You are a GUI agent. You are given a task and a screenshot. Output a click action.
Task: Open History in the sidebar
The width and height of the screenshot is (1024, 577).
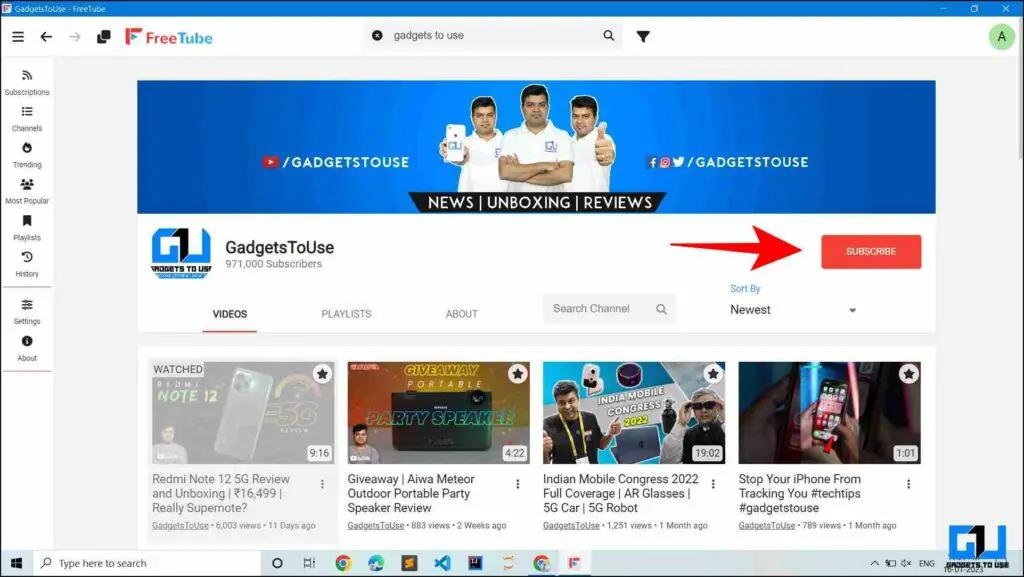[x=27, y=264]
